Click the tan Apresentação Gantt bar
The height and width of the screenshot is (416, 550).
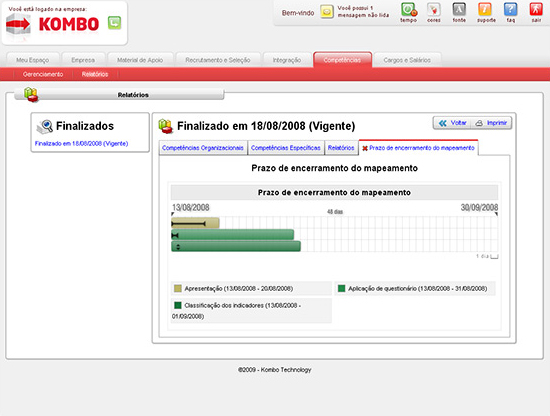click(195, 223)
